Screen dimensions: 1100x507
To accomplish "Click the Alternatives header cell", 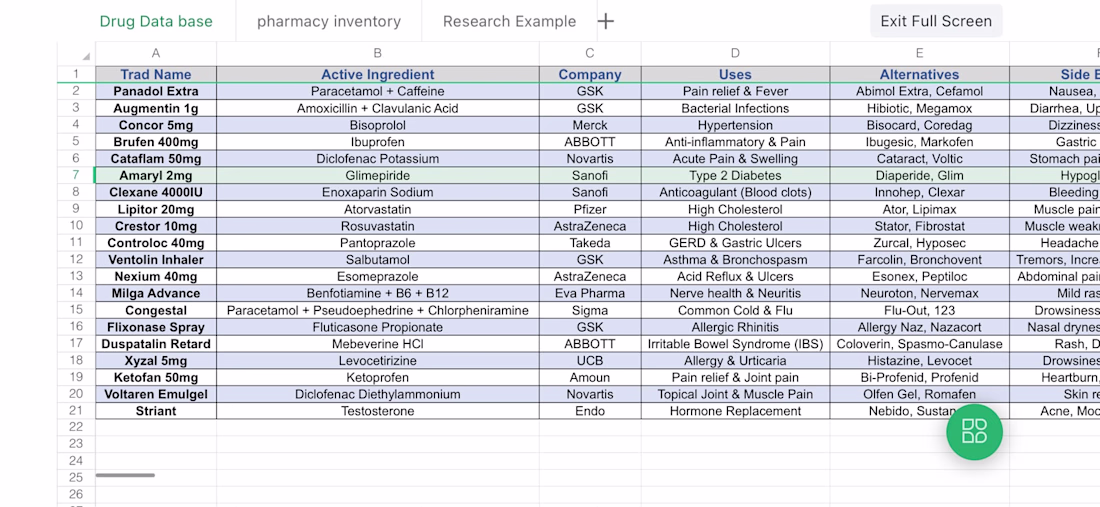I will 919,74.
